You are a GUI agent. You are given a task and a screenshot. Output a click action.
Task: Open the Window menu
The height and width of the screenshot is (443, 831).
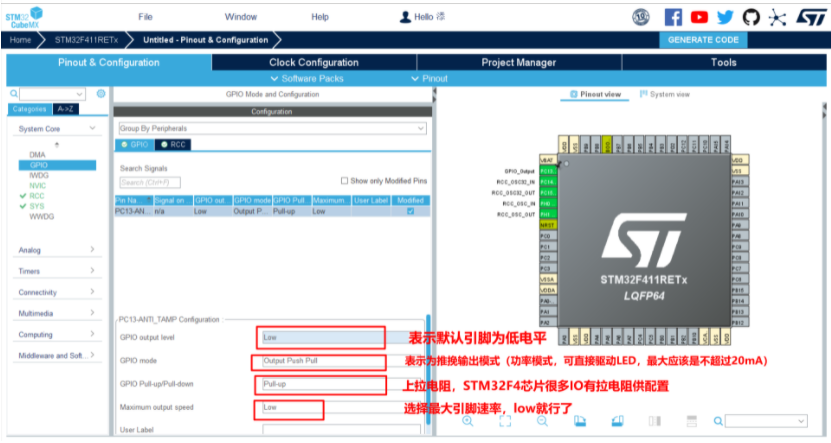[x=241, y=17]
